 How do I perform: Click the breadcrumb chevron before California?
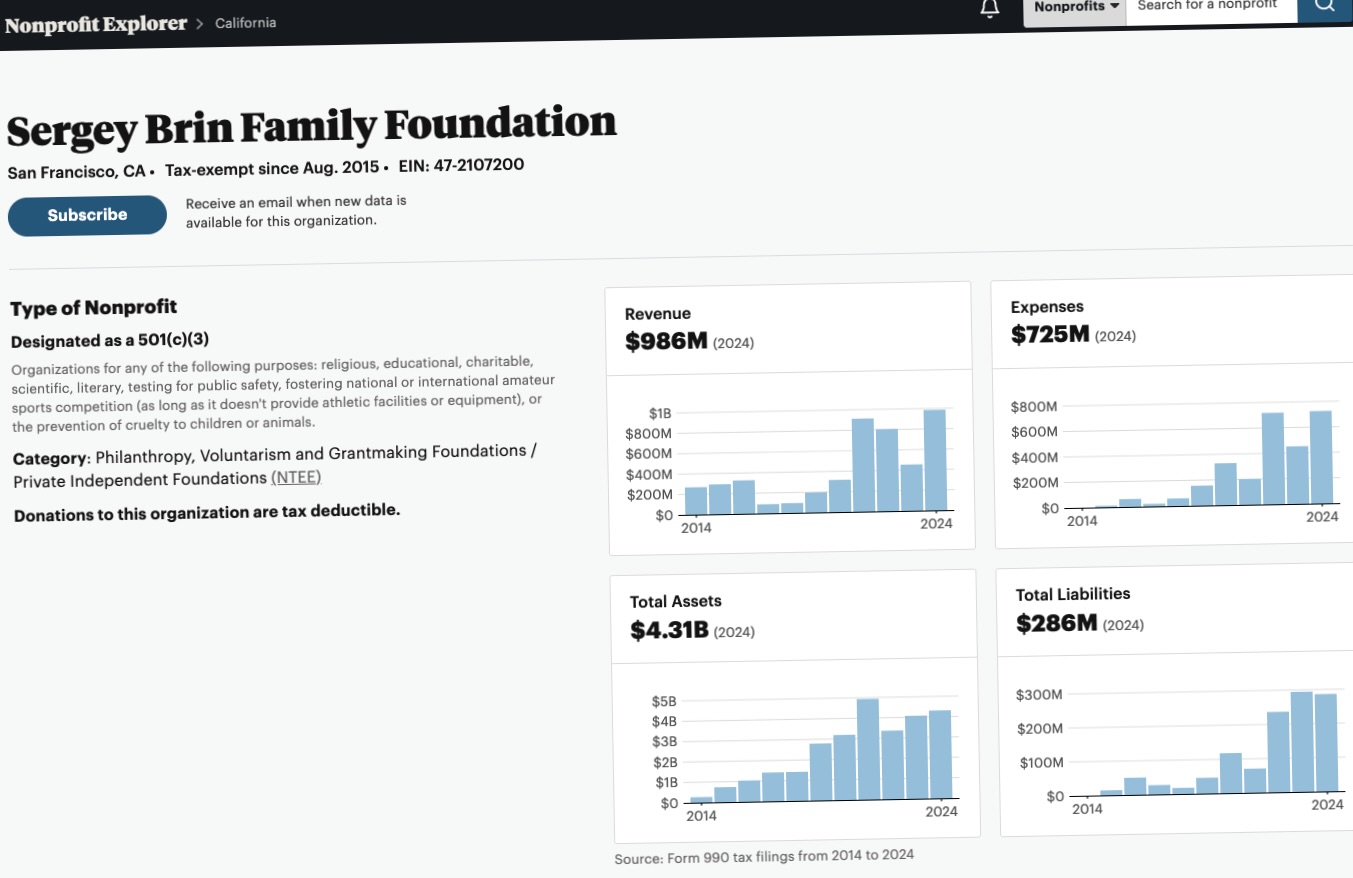(200, 24)
